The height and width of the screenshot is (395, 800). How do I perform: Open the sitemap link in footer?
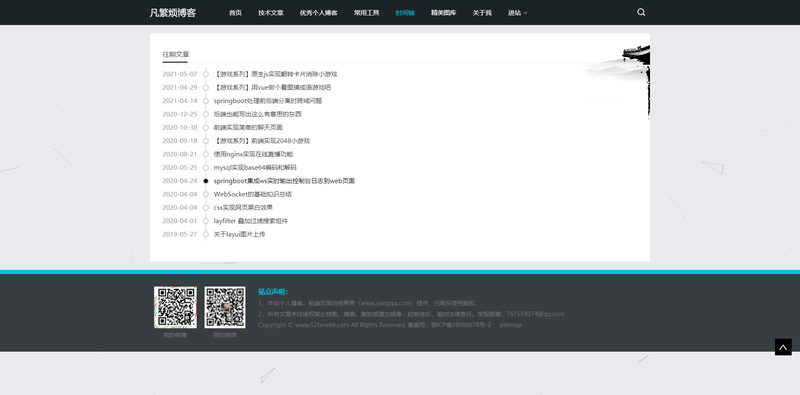point(510,325)
